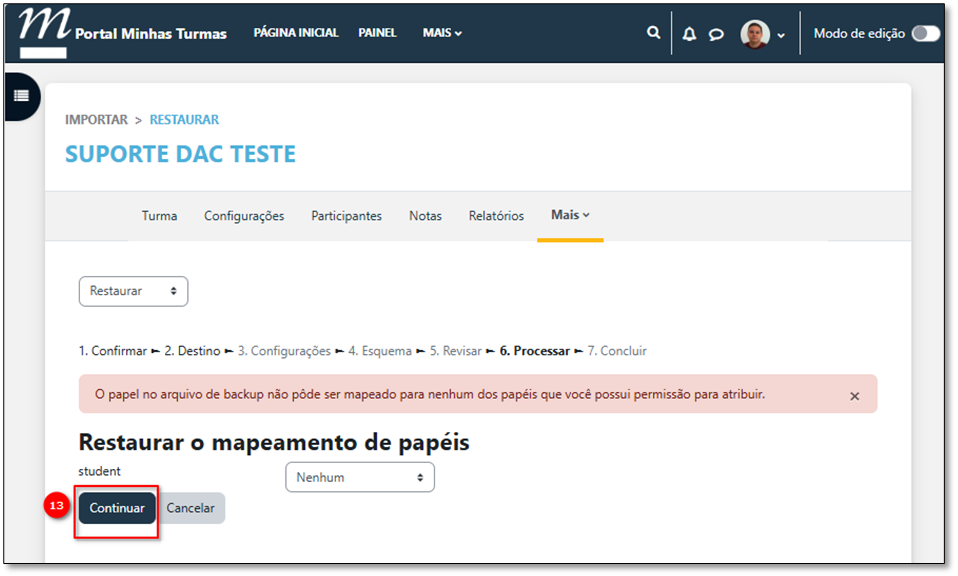
Task: Click the IMPORTAR breadcrumb link
Action: click(96, 120)
